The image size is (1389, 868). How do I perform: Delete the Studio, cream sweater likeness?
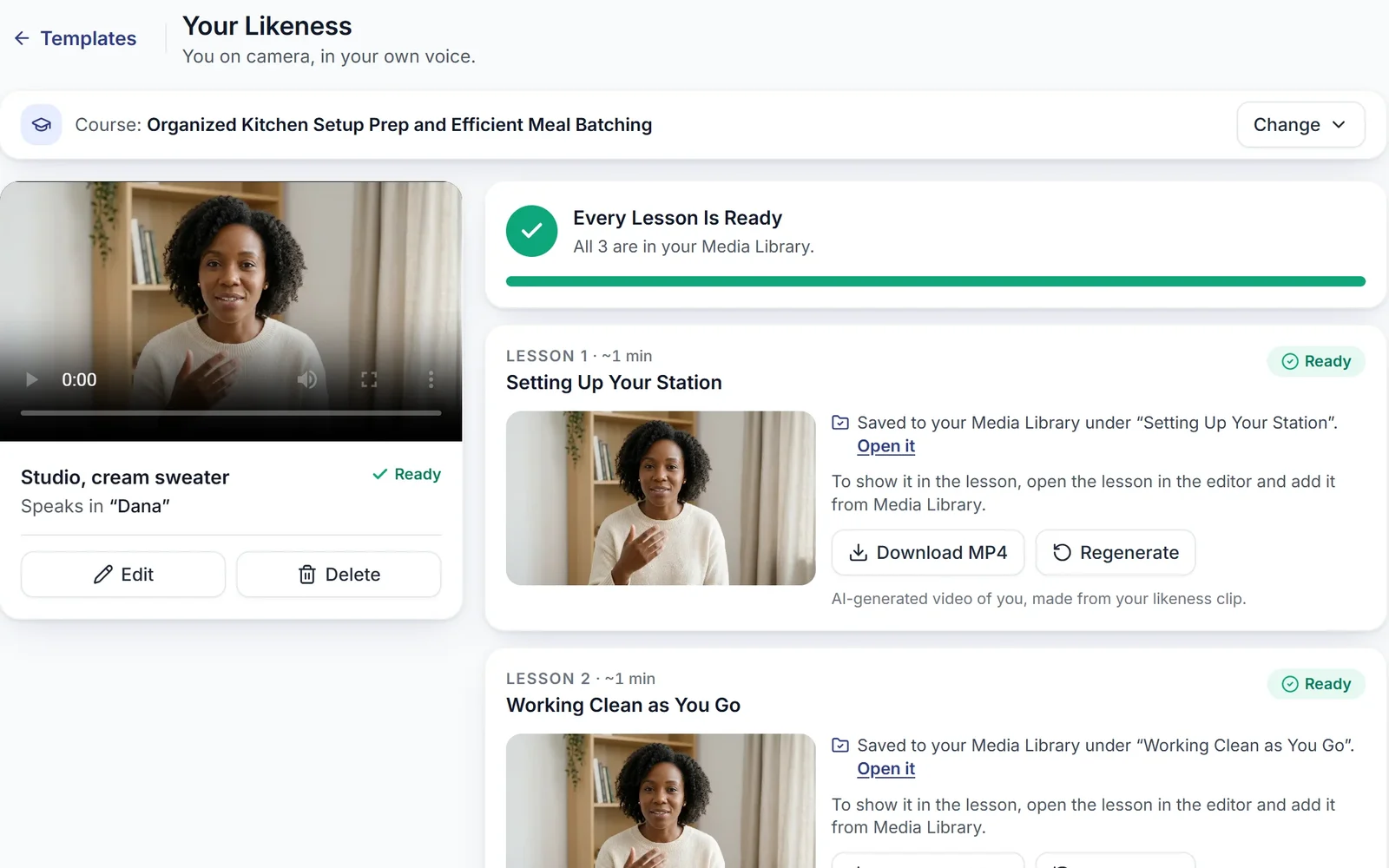click(339, 575)
